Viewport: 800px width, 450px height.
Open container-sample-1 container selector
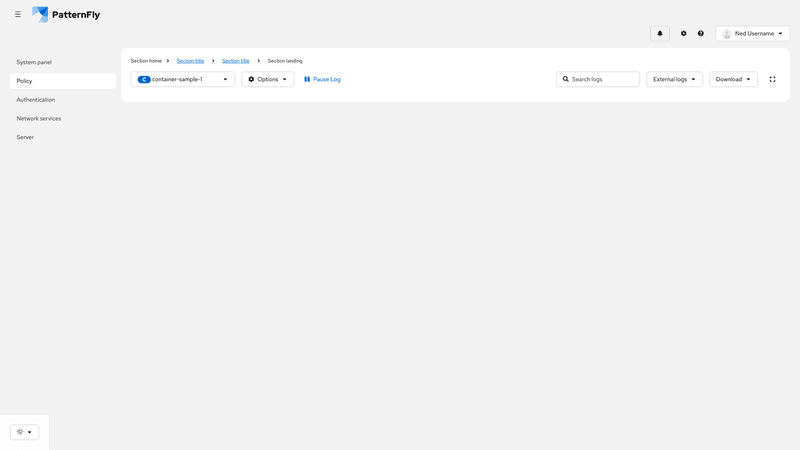[x=183, y=79]
